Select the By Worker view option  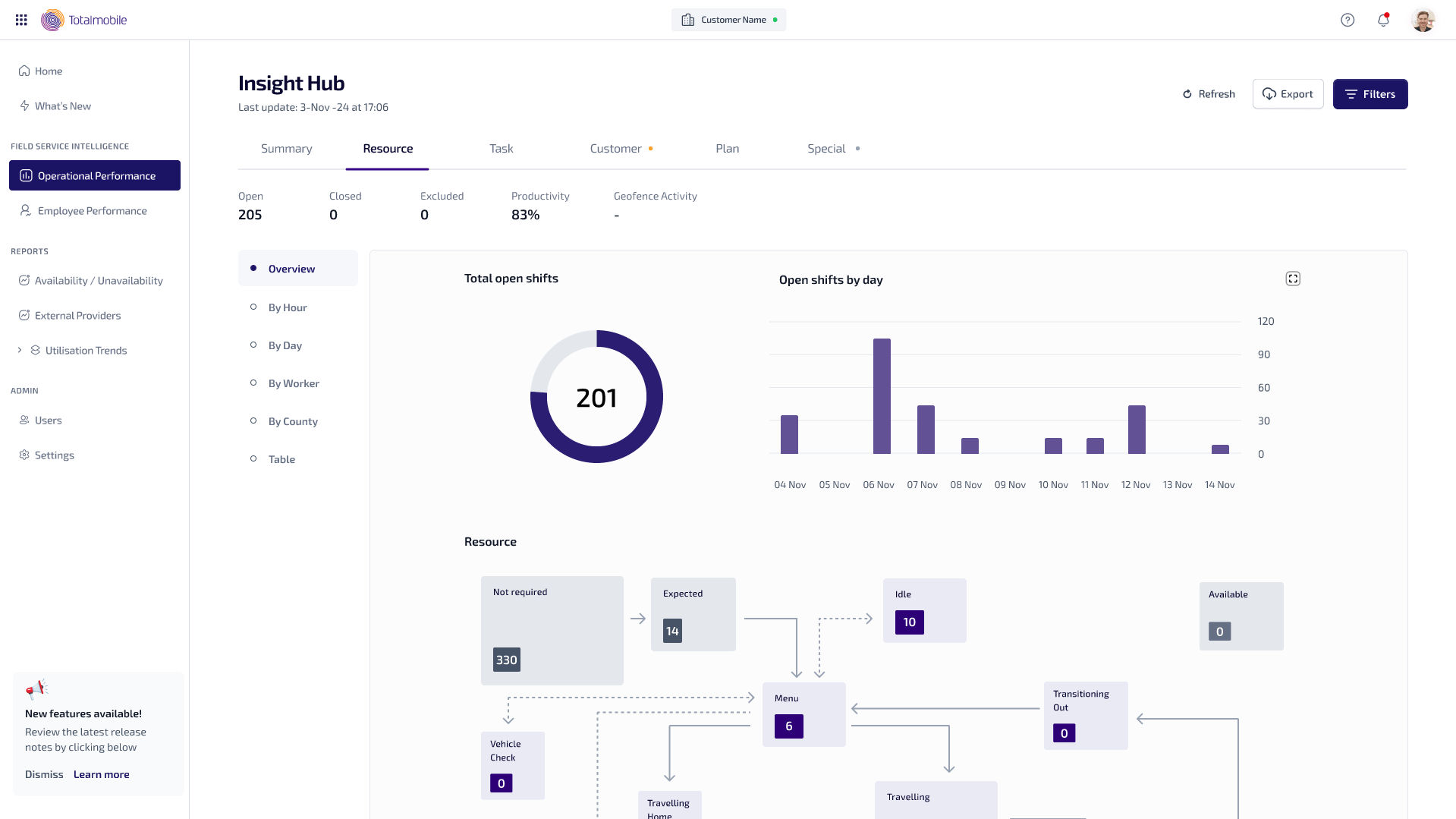[x=293, y=383]
